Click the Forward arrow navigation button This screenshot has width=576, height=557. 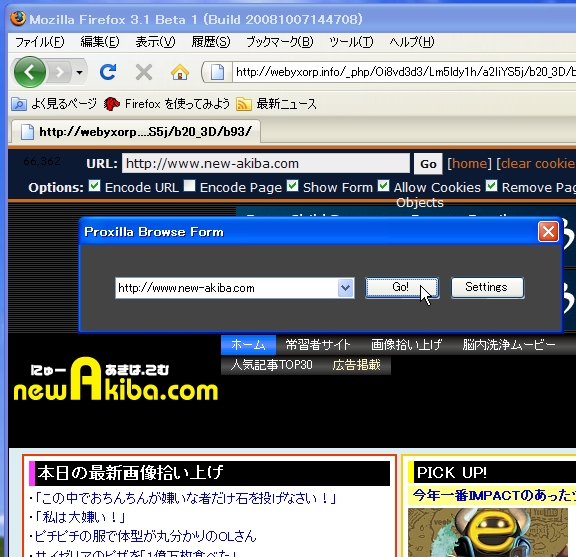click(59, 72)
